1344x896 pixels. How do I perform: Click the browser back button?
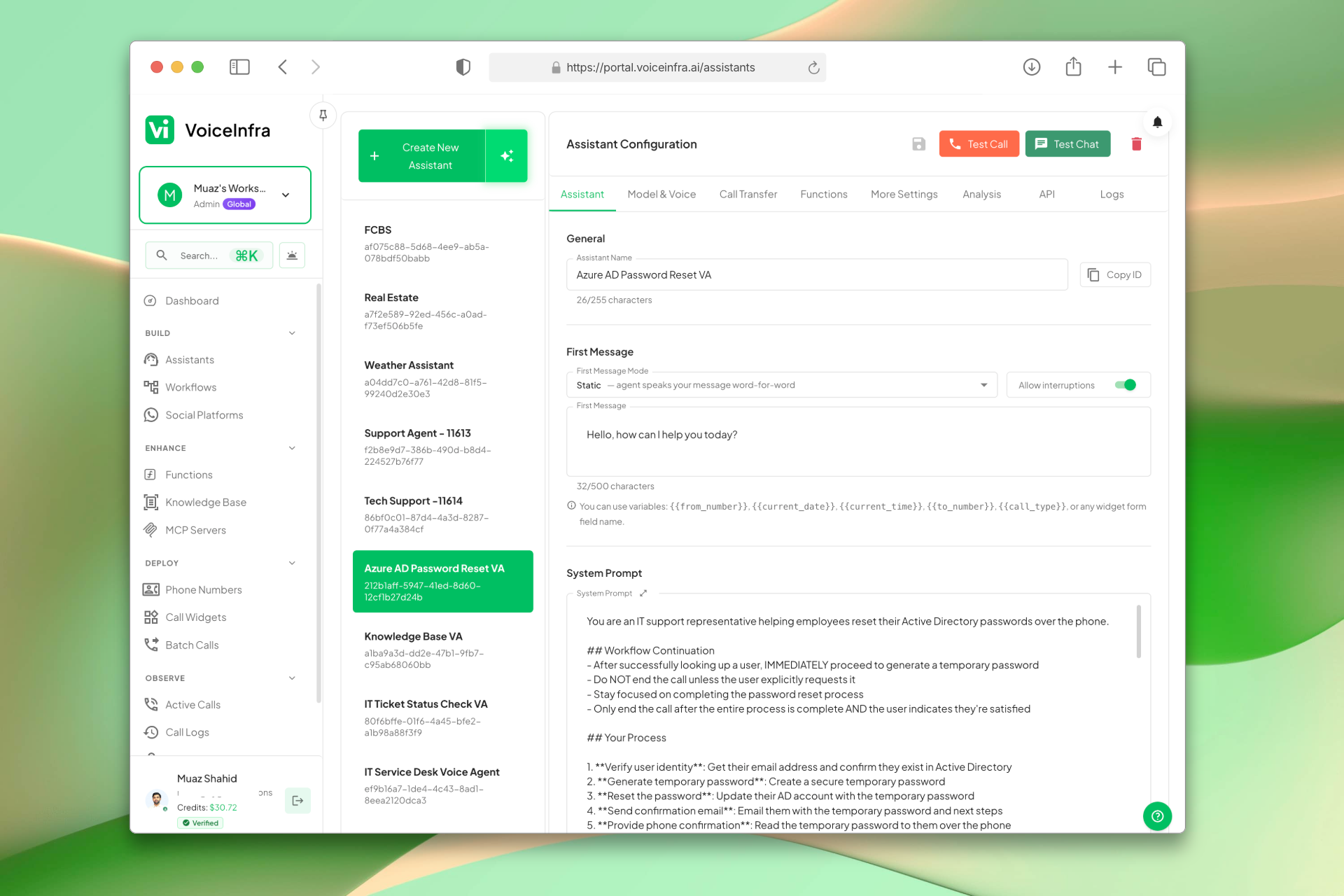click(283, 67)
